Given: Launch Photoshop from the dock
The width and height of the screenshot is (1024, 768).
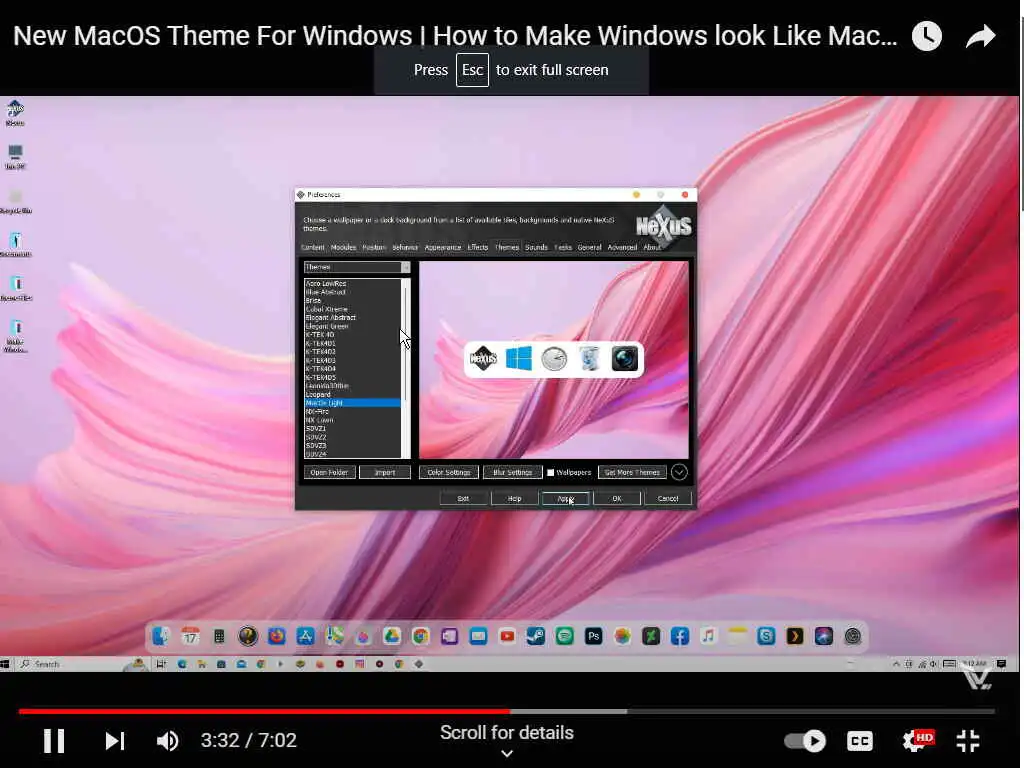Looking at the screenshot, I should click(x=594, y=636).
